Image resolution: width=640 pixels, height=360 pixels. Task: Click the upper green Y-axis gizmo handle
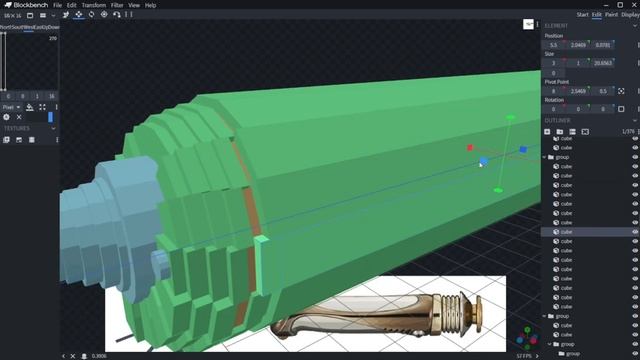coord(510,118)
